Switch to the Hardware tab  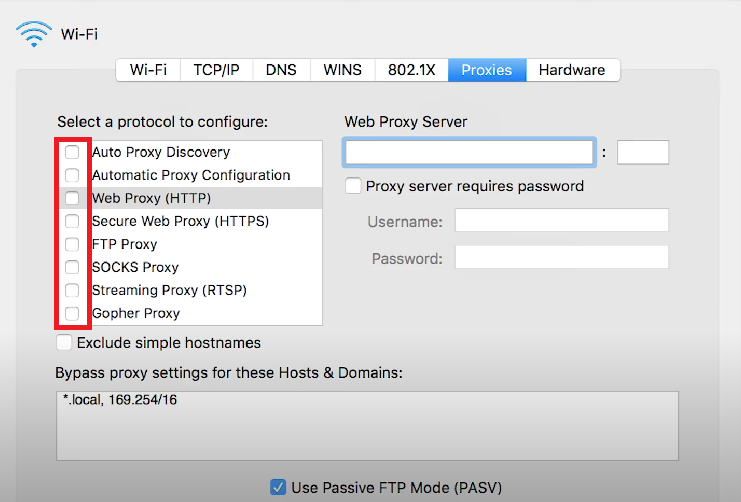pyautogui.click(x=572, y=70)
